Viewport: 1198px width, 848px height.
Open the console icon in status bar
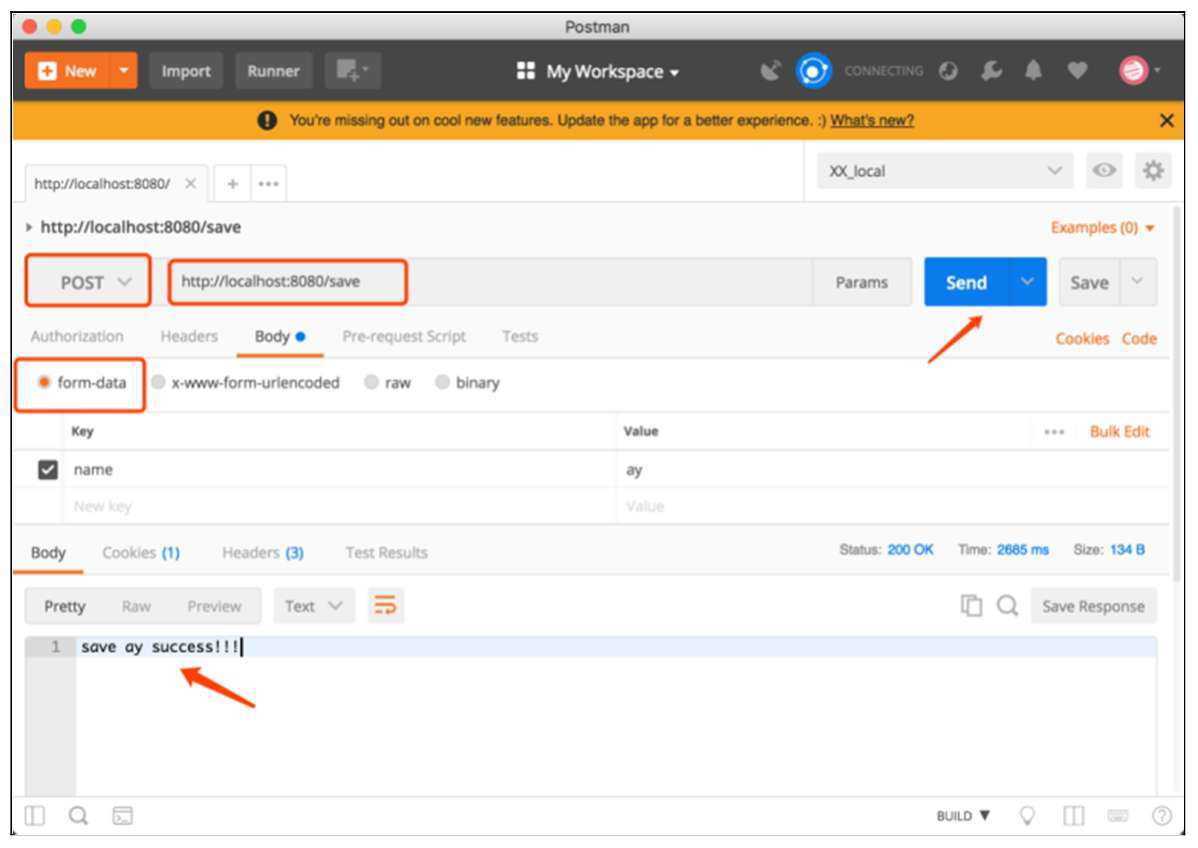pyautogui.click(x=122, y=816)
